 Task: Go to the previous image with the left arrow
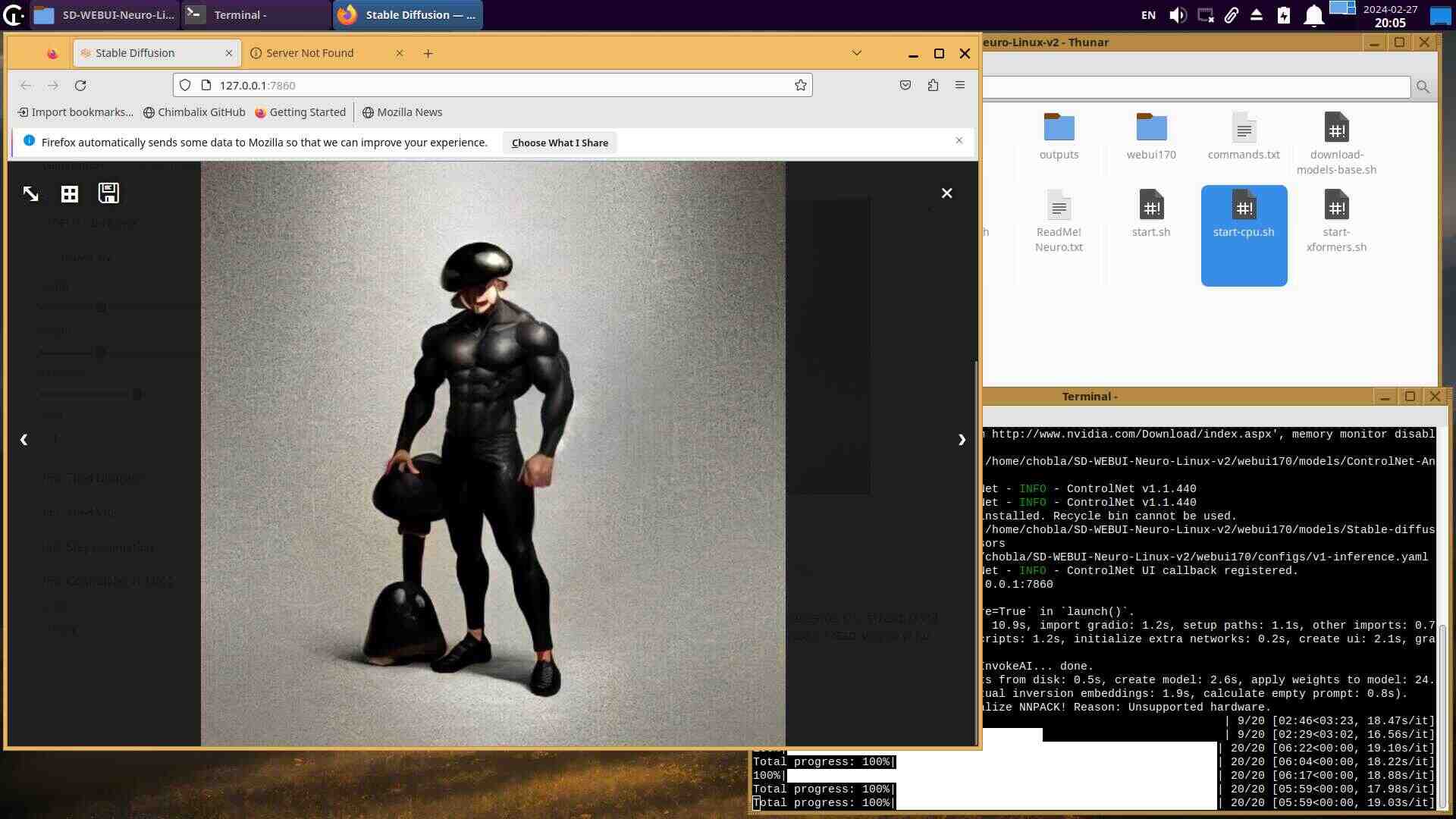[24, 440]
